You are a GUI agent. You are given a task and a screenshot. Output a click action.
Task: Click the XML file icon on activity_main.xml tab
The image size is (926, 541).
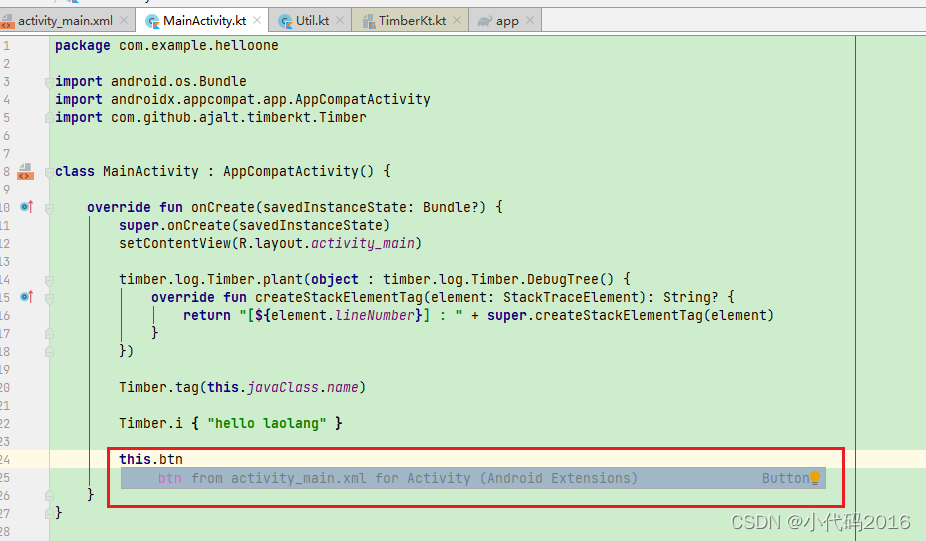(x=7, y=22)
